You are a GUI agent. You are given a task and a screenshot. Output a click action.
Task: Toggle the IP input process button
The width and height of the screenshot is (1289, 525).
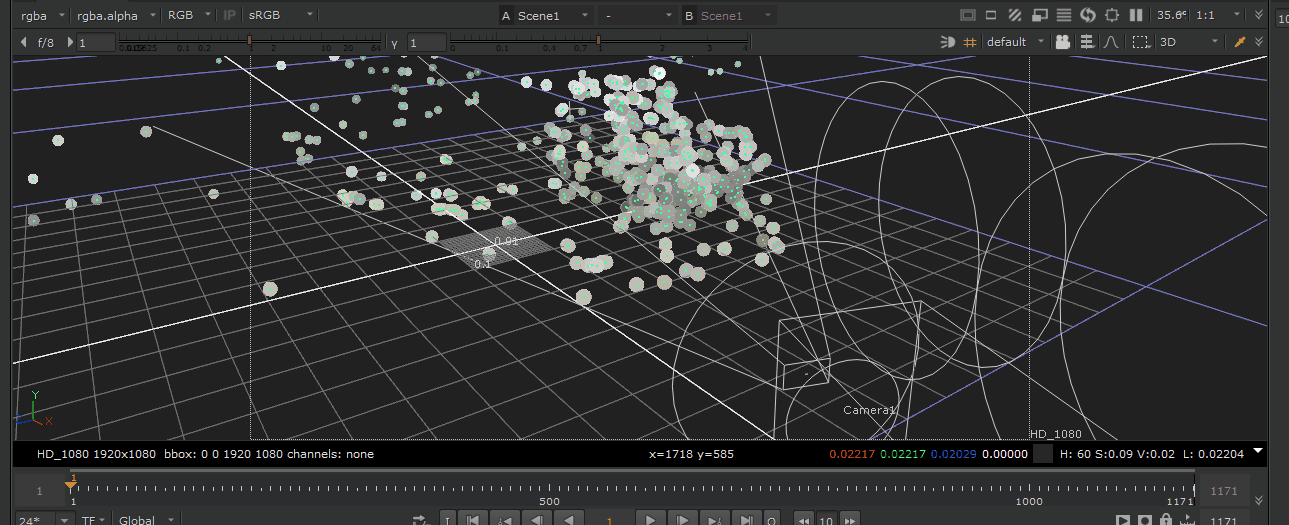(229, 15)
